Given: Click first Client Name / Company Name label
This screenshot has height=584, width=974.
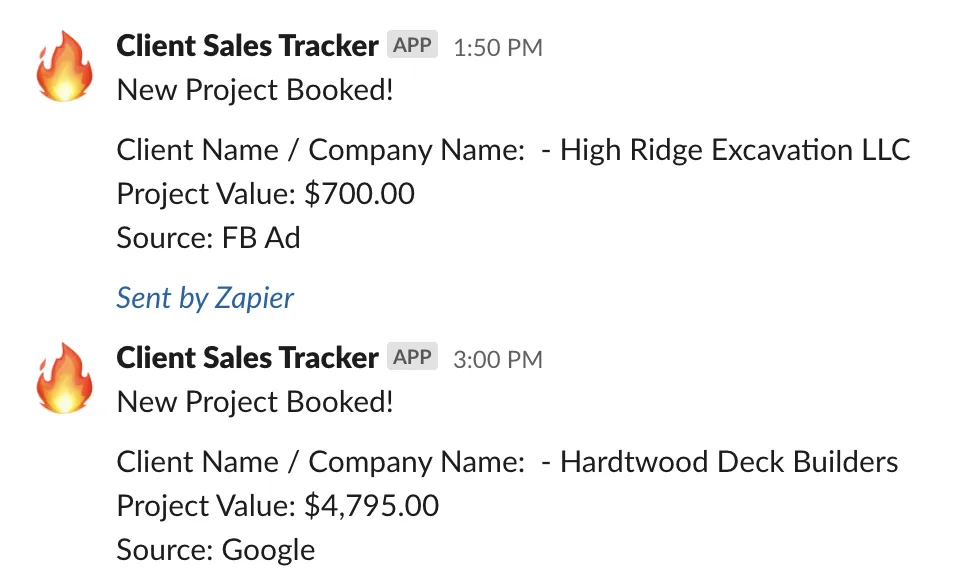Looking at the screenshot, I should [x=321, y=150].
